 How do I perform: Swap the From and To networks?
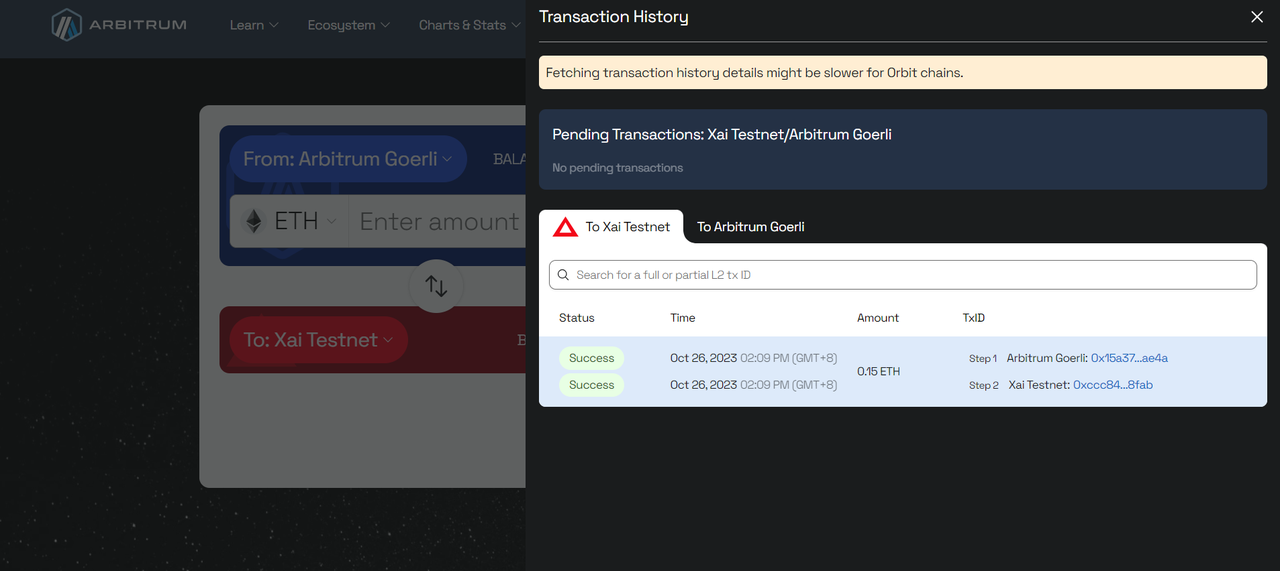point(436,286)
